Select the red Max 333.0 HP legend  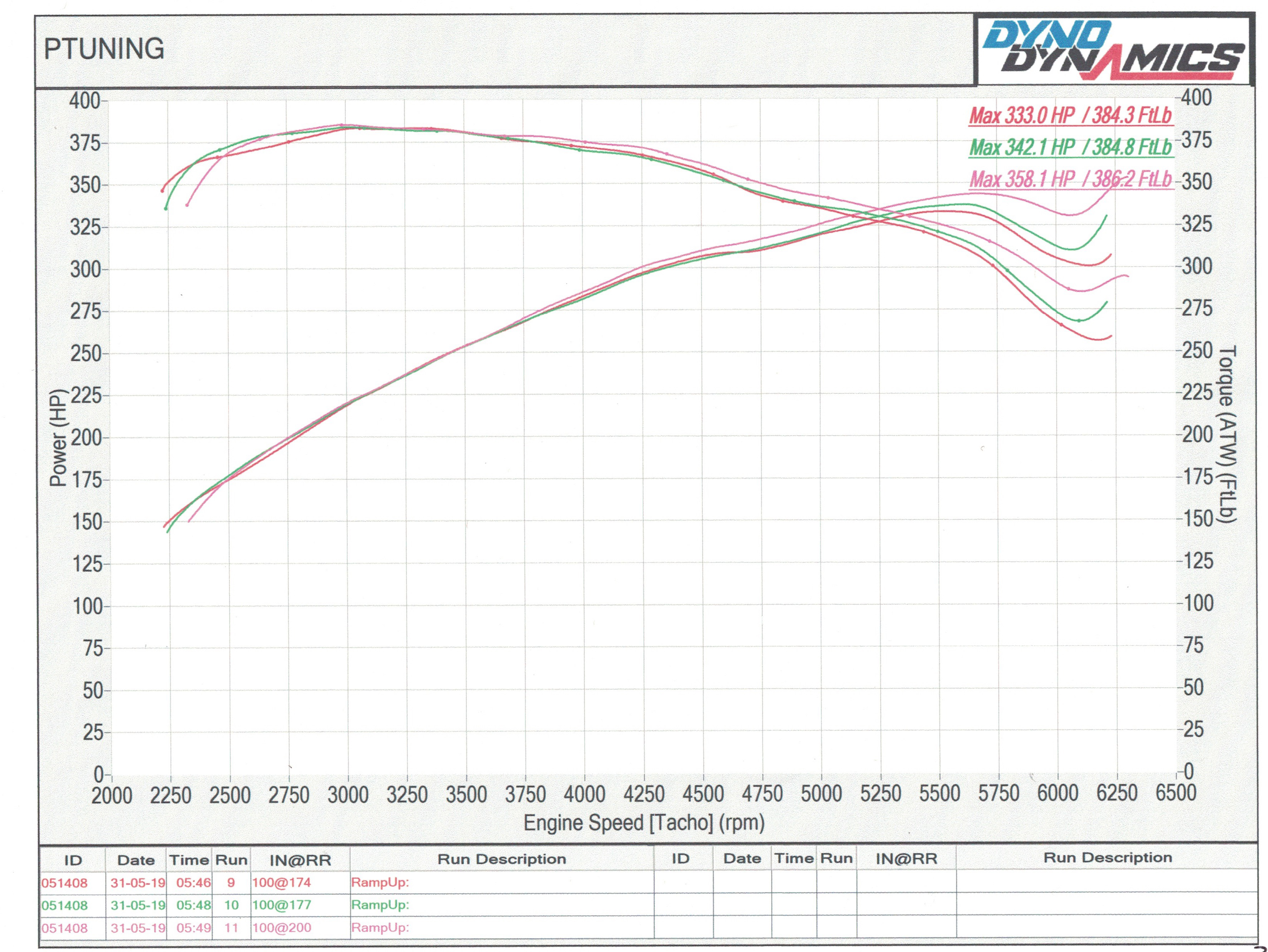click(x=1070, y=116)
